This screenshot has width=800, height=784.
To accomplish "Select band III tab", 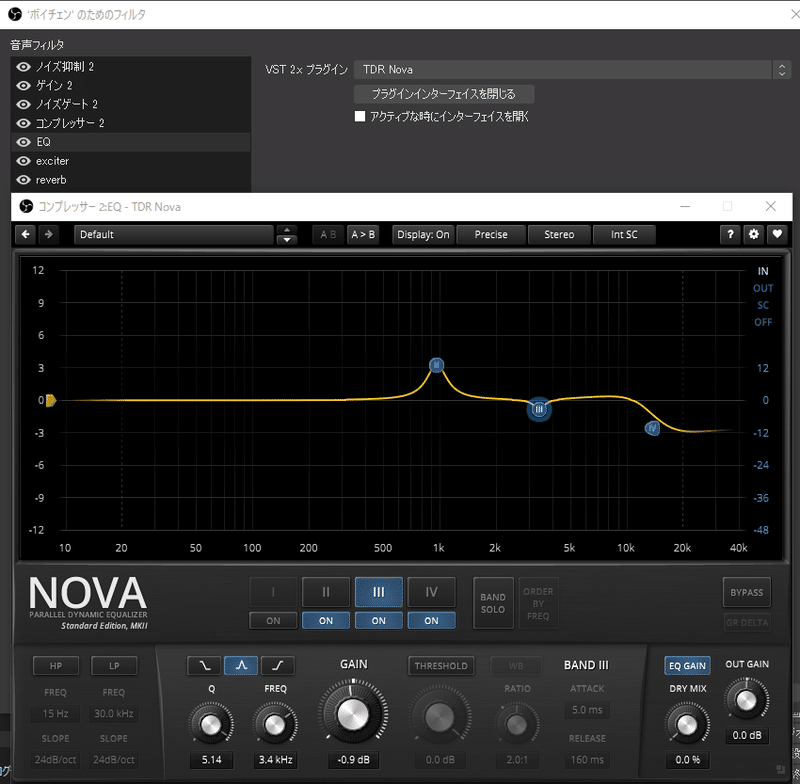I will click(379, 592).
